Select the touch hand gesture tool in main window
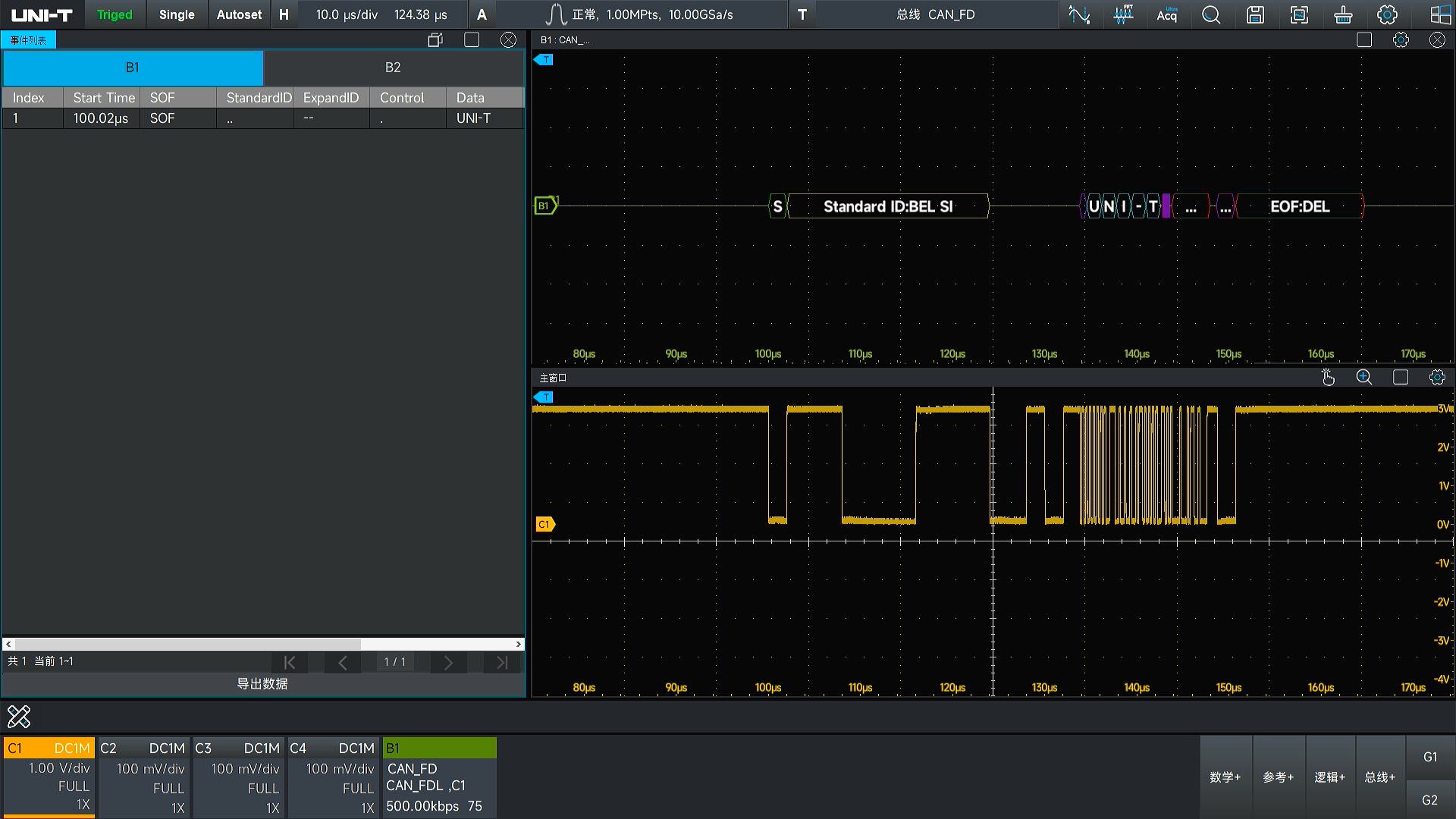This screenshot has height=819, width=1456. (1328, 377)
